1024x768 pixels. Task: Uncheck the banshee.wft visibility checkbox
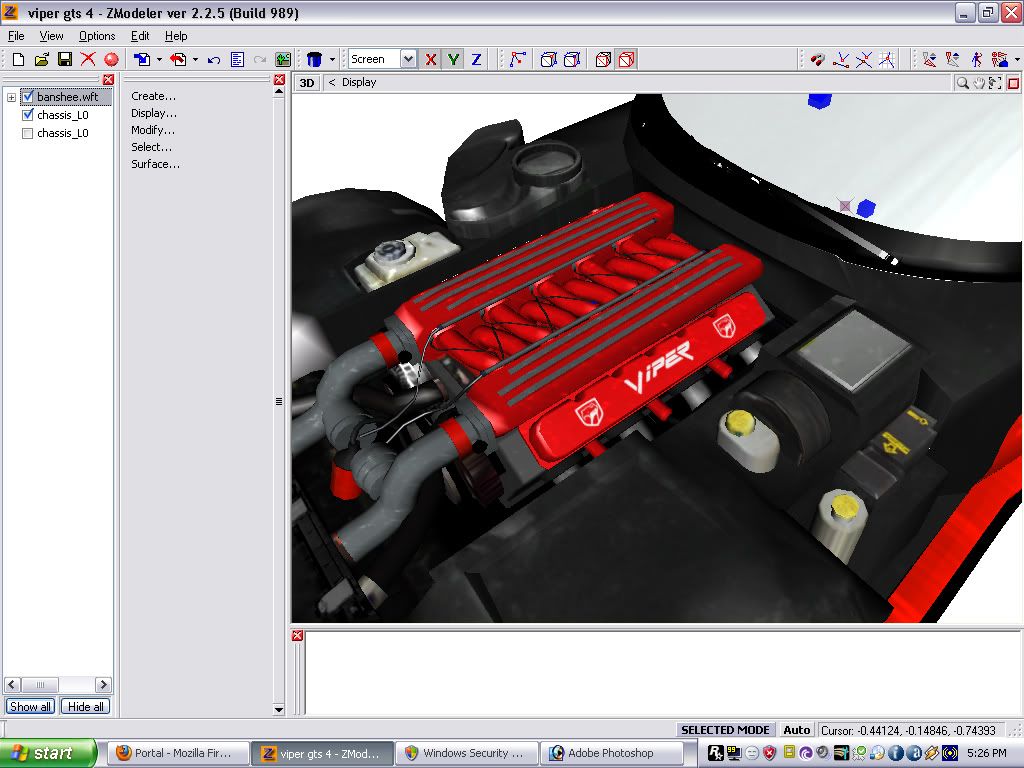point(28,97)
